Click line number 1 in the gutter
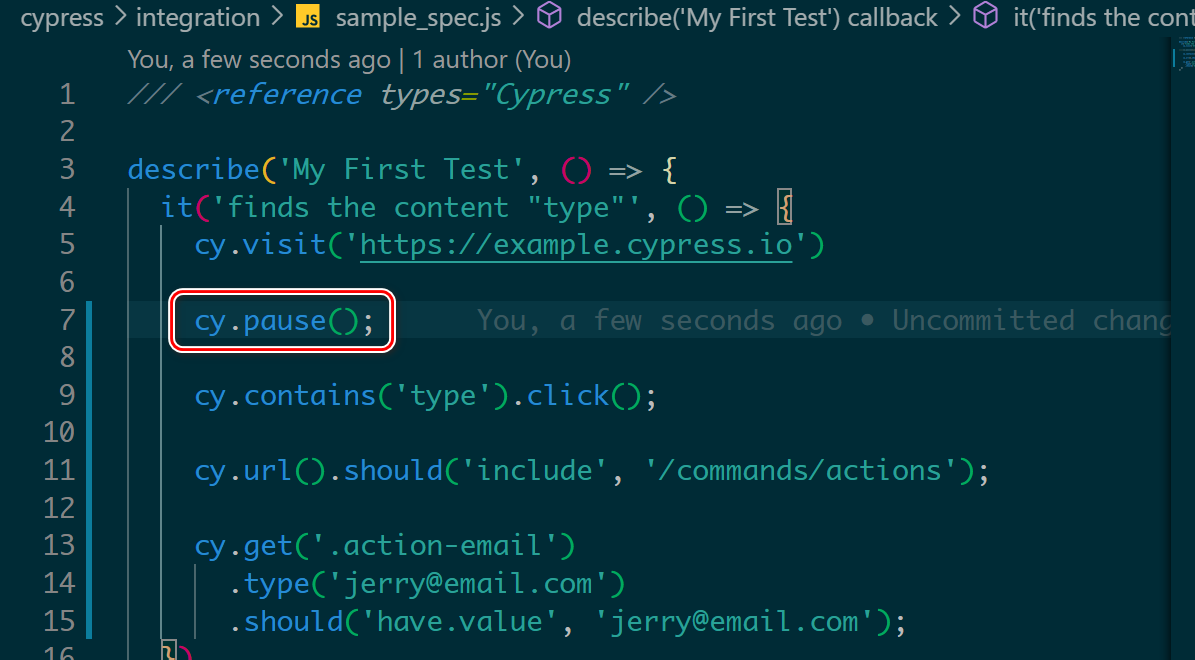This screenshot has width=1195, height=660. click(x=67, y=95)
